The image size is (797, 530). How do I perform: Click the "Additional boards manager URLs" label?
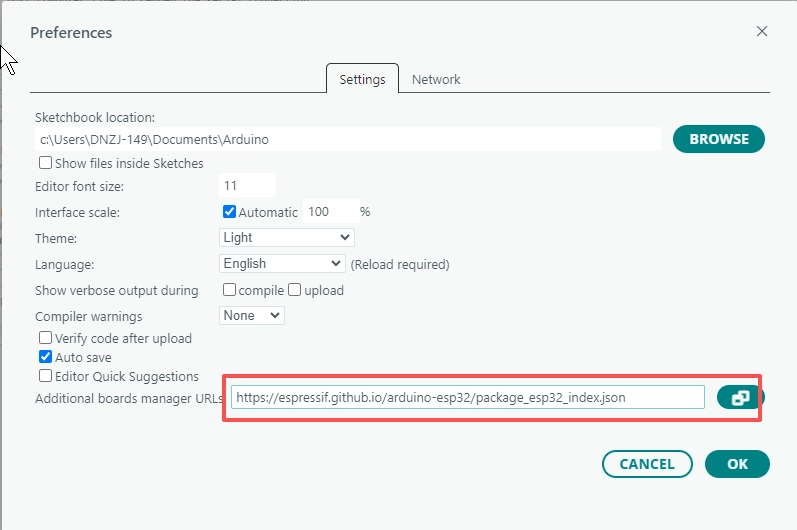129,398
